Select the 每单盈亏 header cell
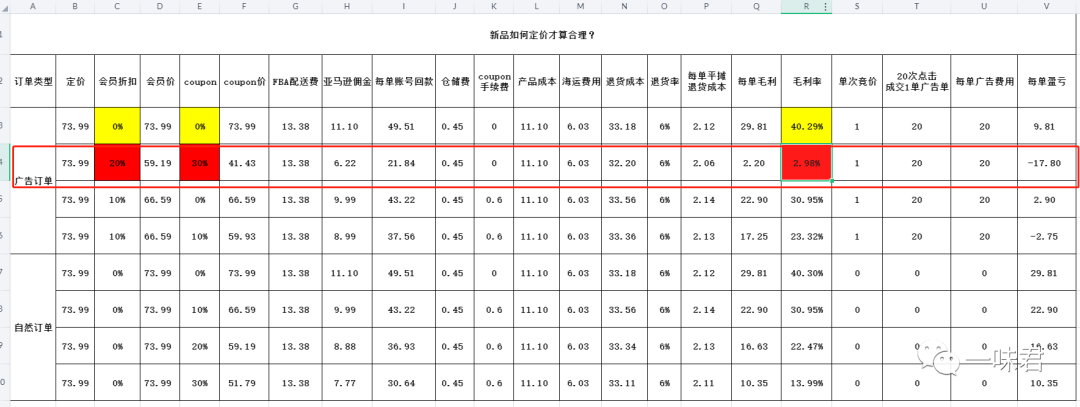 (x=1046, y=81)
